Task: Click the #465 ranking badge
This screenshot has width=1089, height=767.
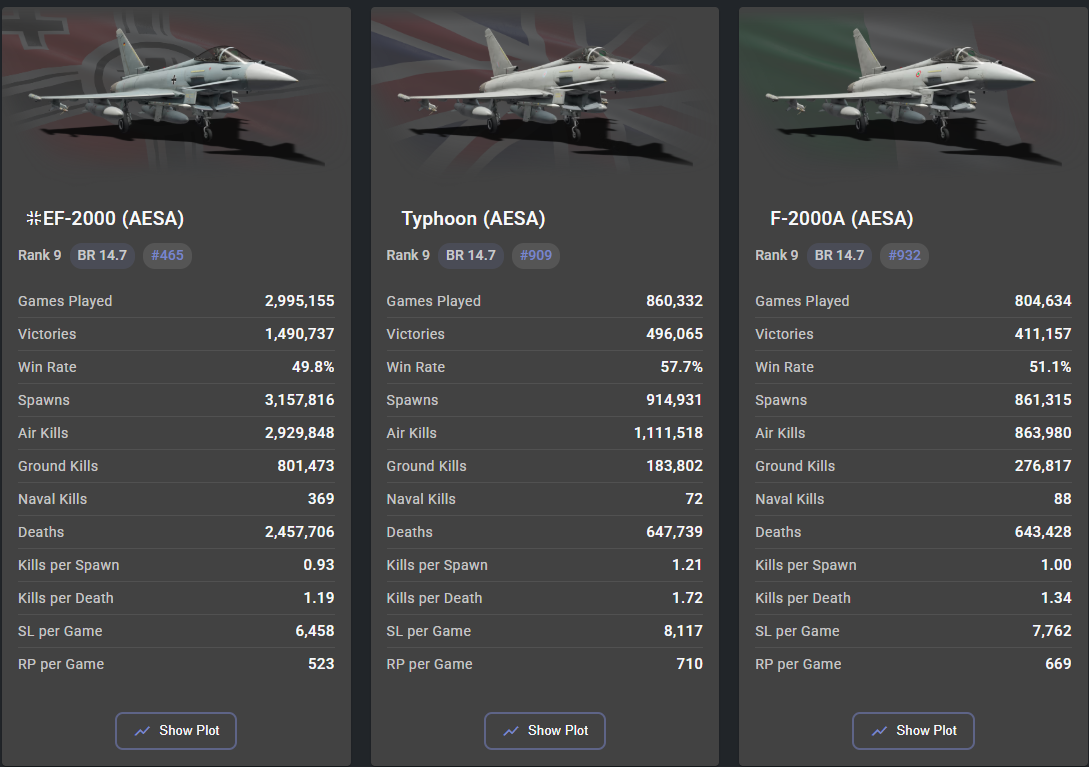Action: click(167, 255)
